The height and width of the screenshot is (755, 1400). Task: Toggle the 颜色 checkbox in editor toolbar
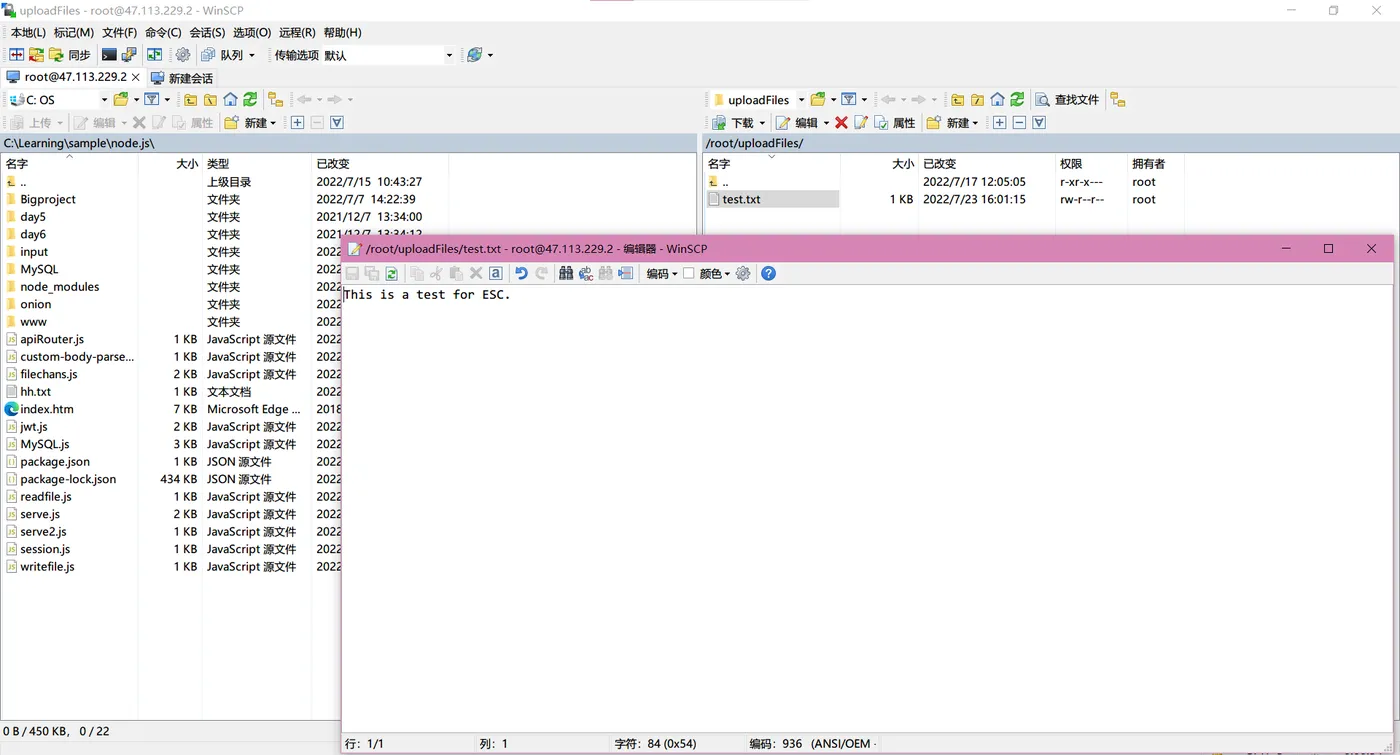pyautogui.click(x=689, y=273)
